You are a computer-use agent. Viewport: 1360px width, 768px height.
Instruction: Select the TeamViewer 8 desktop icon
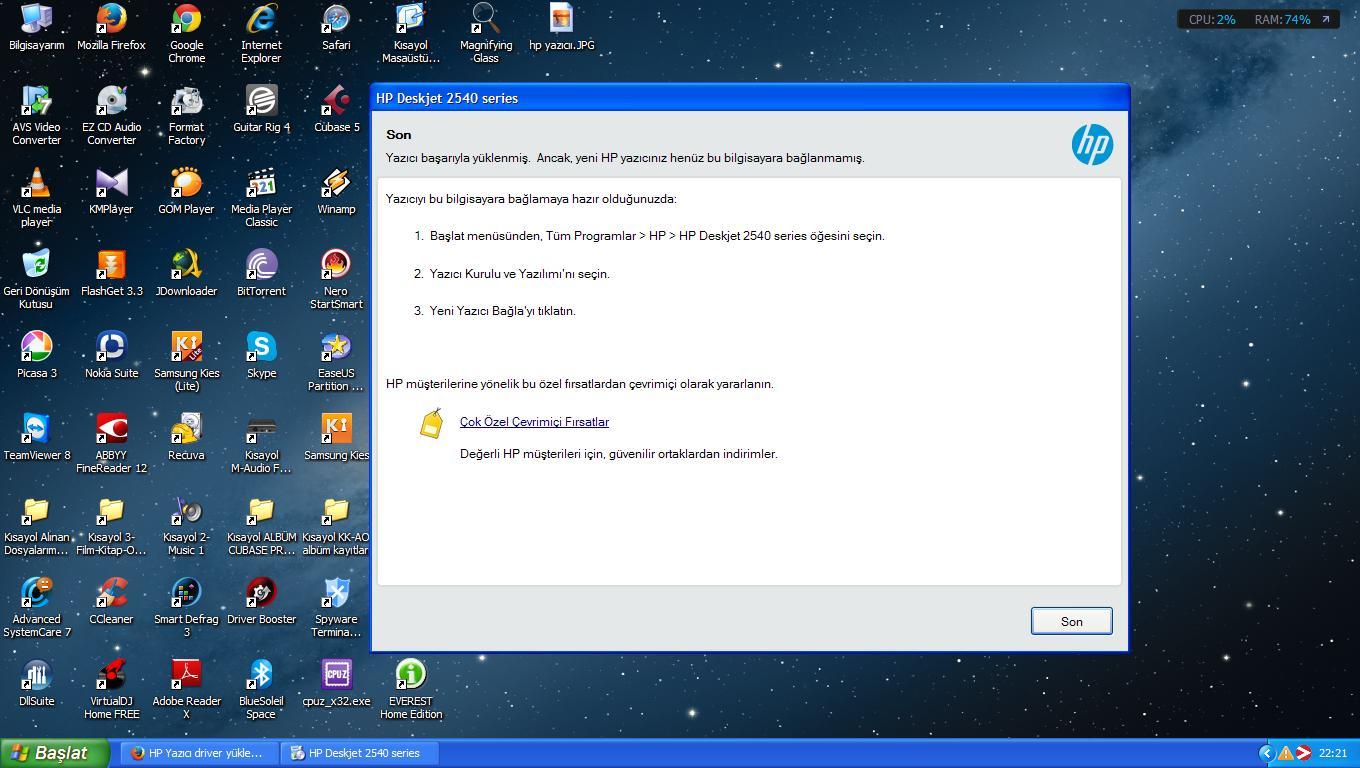36,437
